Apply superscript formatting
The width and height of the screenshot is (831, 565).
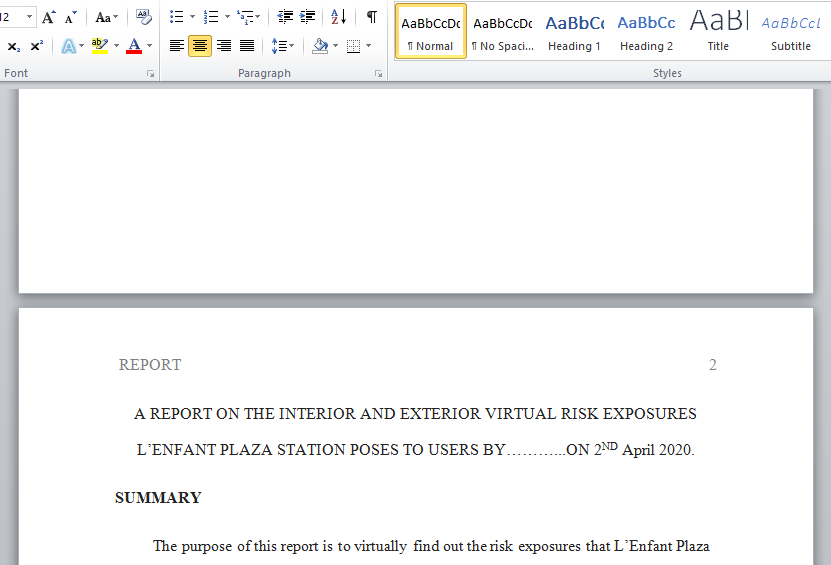[37, 46]
